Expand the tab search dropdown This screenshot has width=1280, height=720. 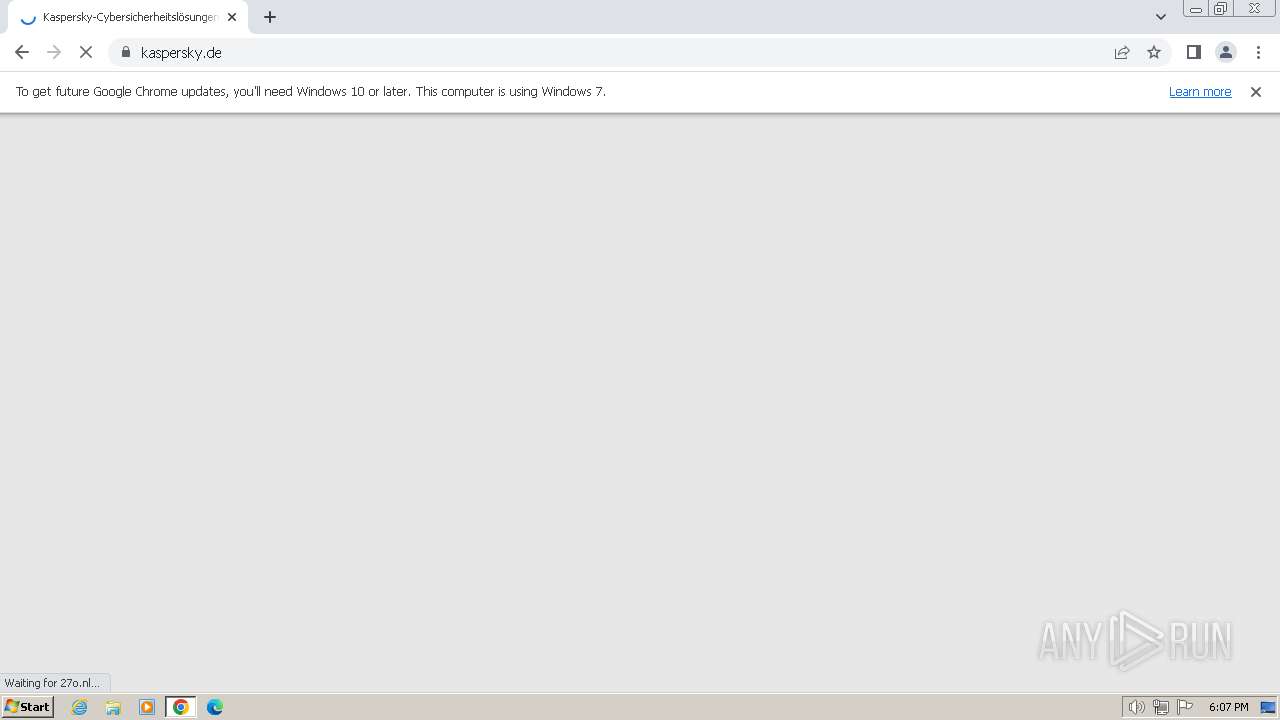pyautogui.click(x=1161, y=17)
